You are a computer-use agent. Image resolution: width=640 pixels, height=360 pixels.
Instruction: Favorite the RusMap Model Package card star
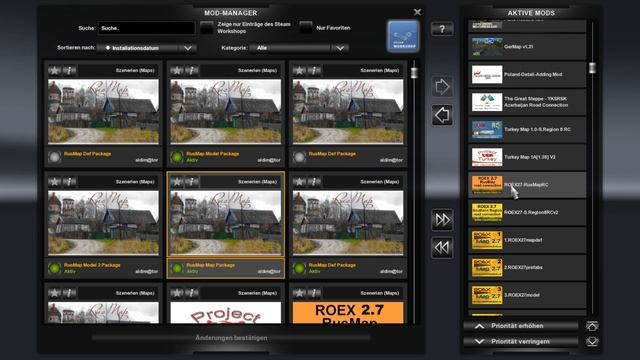point(177,70)
